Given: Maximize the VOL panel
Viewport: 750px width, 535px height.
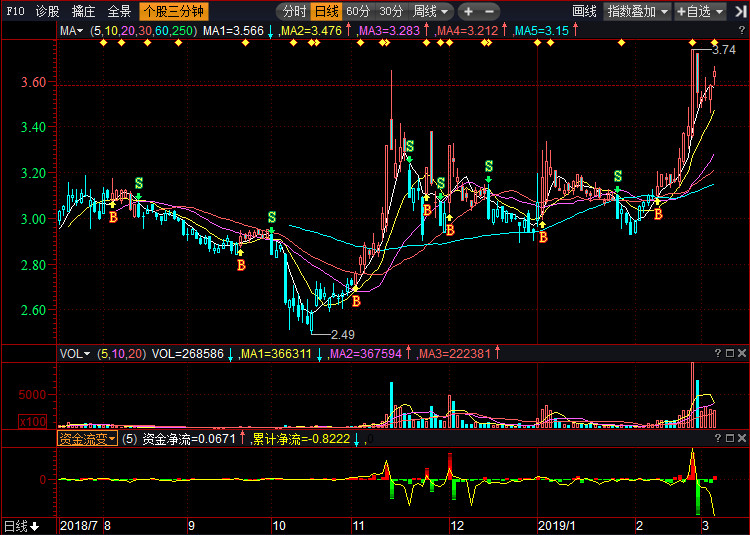Looking at the screenshot, I should (x=730, y=353).
